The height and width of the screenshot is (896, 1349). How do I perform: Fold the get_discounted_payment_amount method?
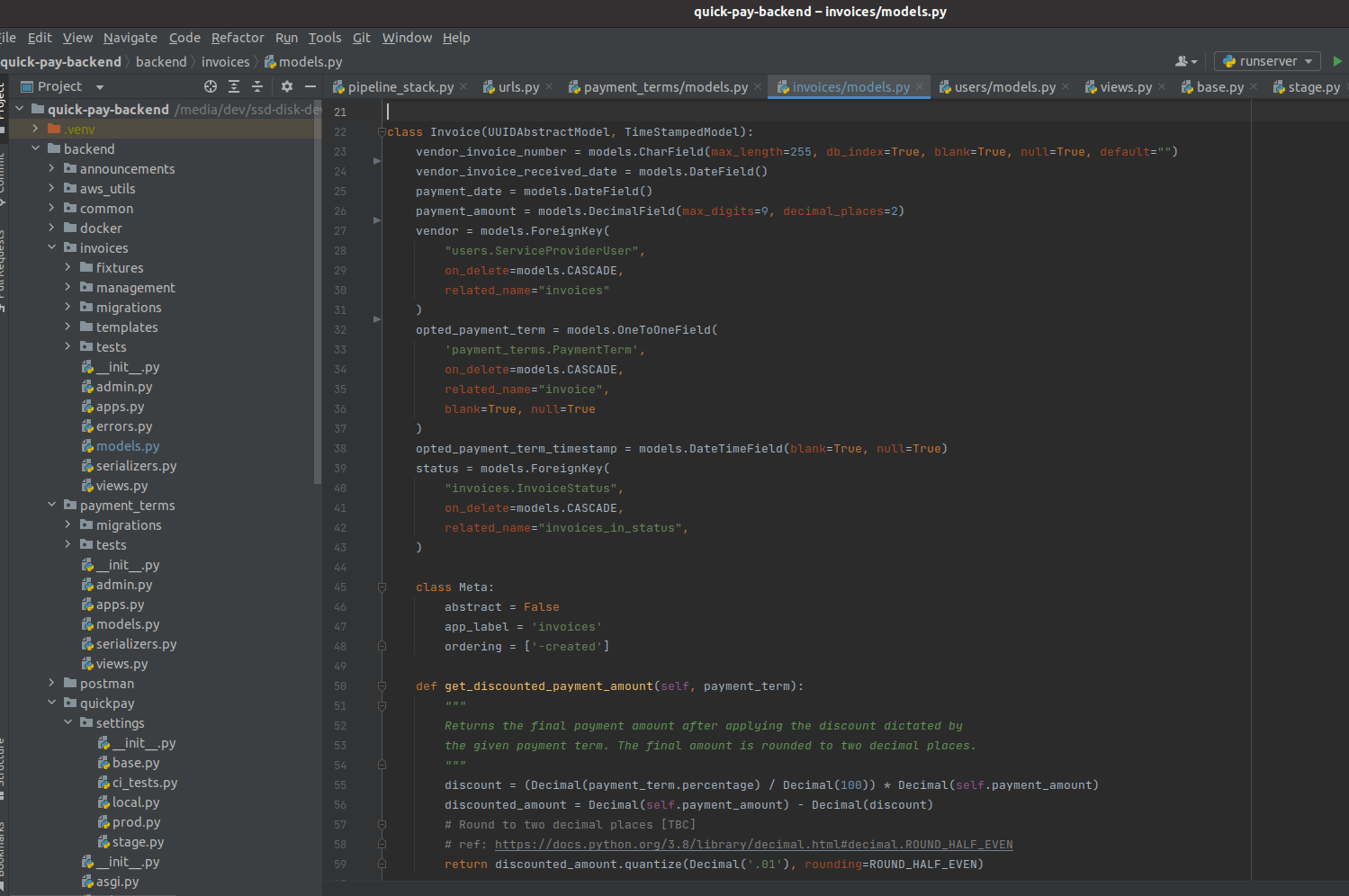(x=382, y=686)
